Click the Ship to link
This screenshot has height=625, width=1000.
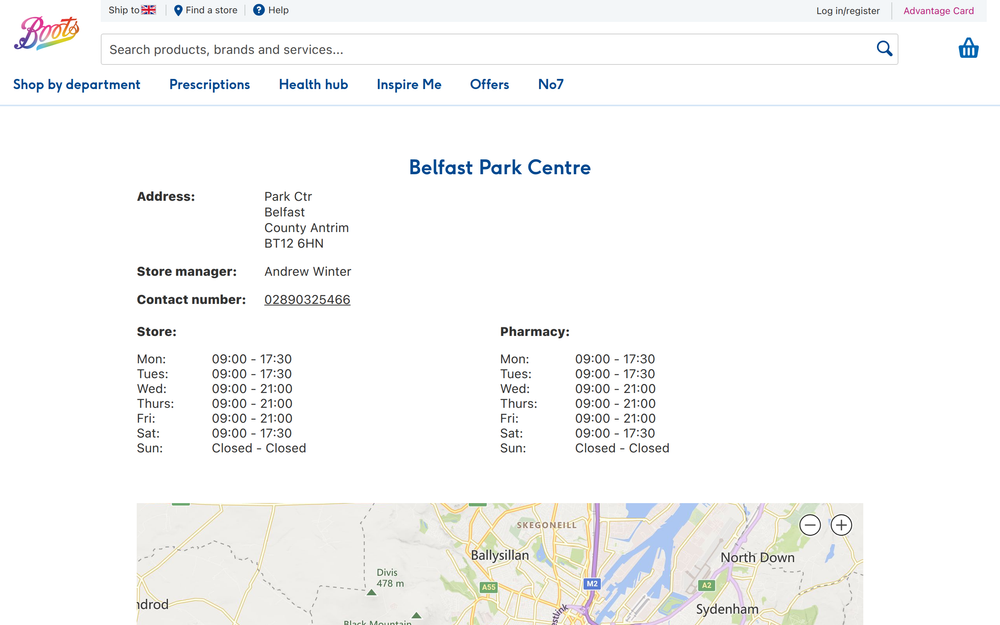[132, 10]
